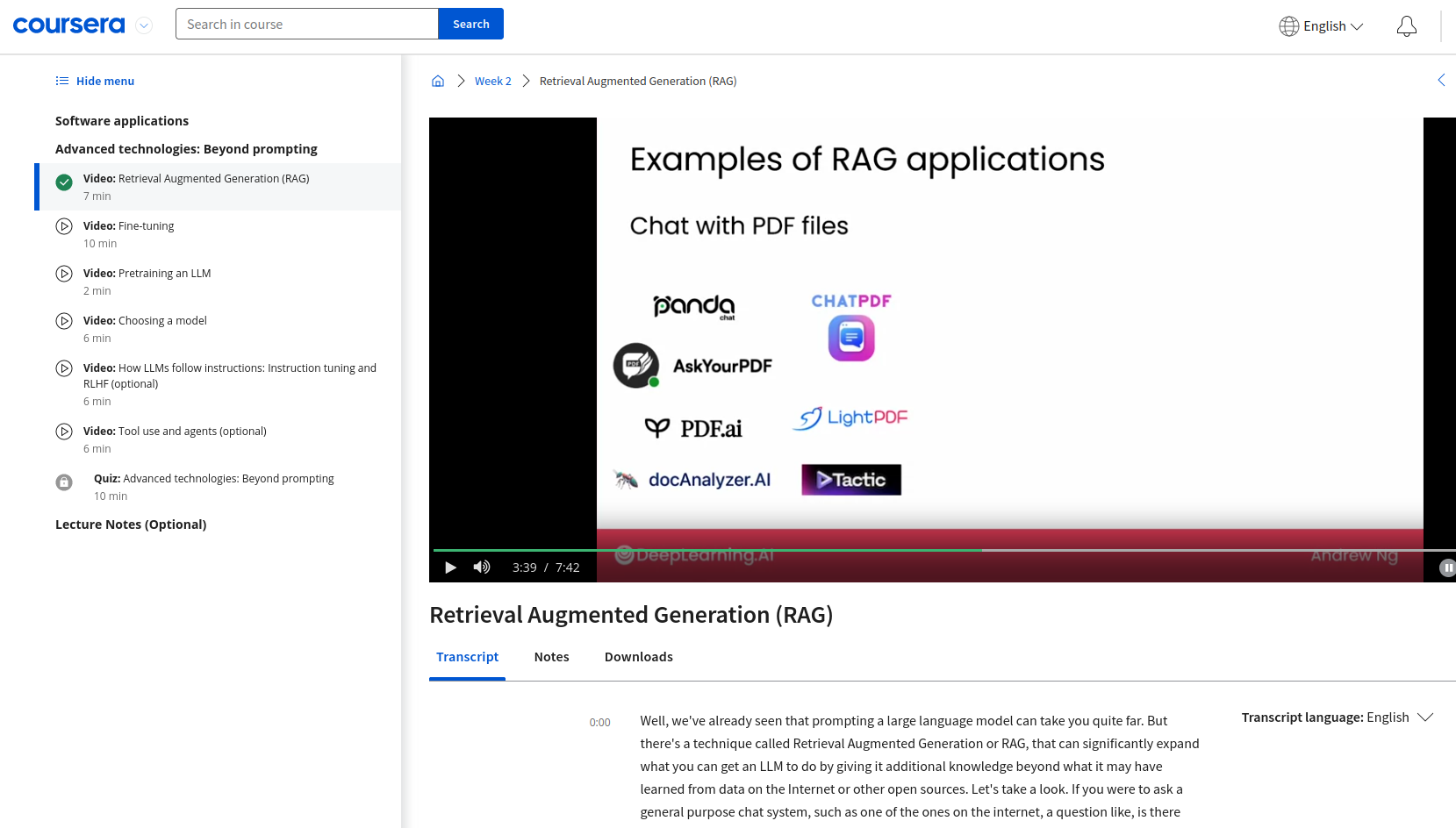This screenshot has width=1456, height=828.
Task: Click the play icon beside Pretraining an LLM
Action: (x=64, y=274)
